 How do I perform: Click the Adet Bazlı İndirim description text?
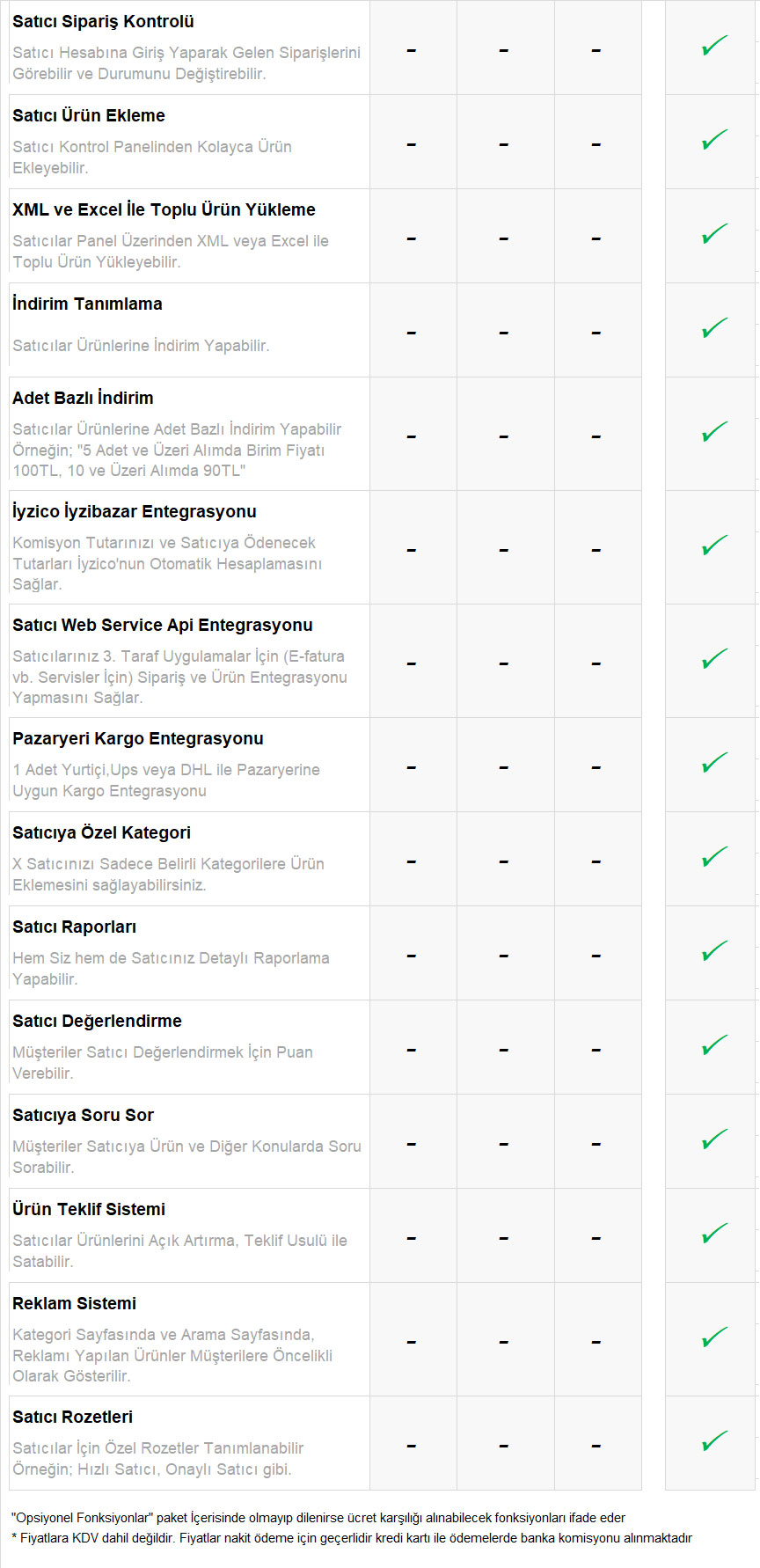[x=177, y=450]
